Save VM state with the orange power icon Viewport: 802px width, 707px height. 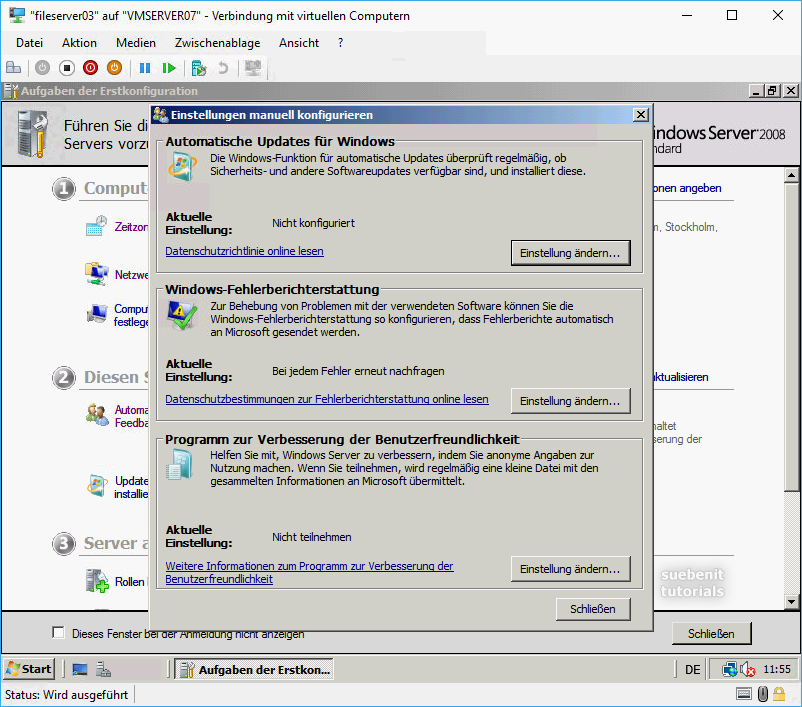point(115,68)
